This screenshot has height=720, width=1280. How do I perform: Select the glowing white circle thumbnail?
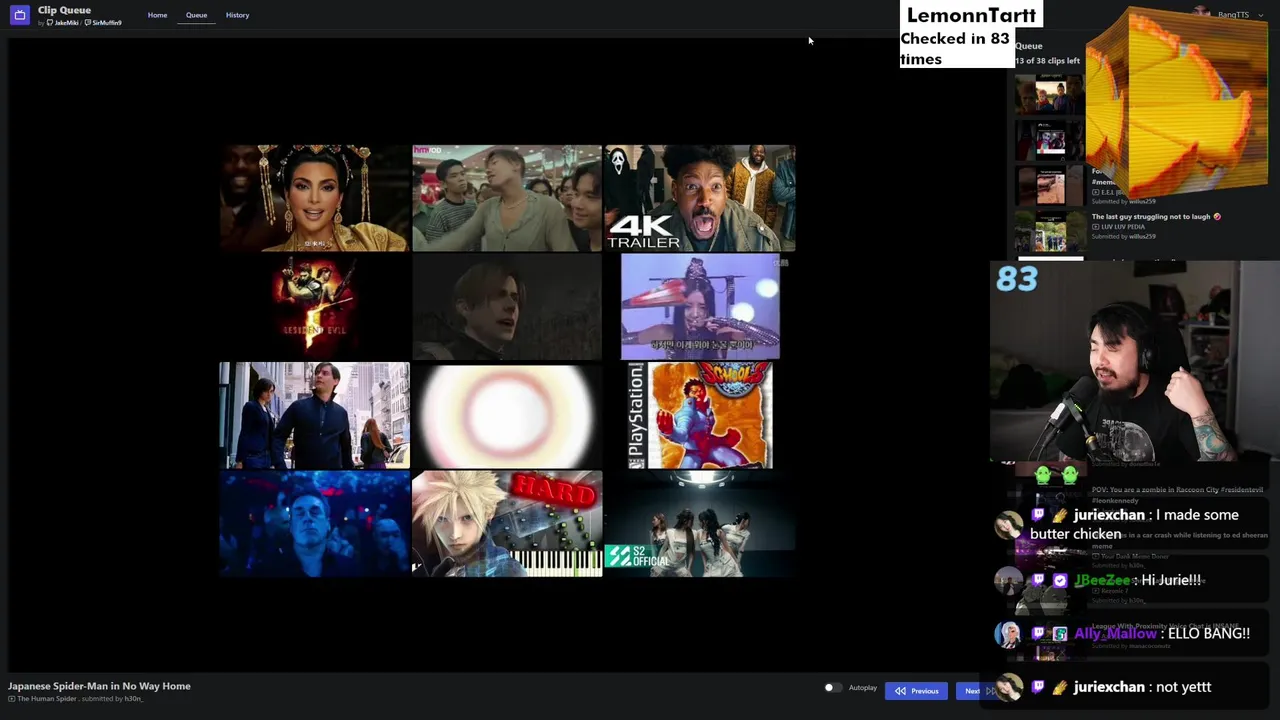click(x=507, y=415)
